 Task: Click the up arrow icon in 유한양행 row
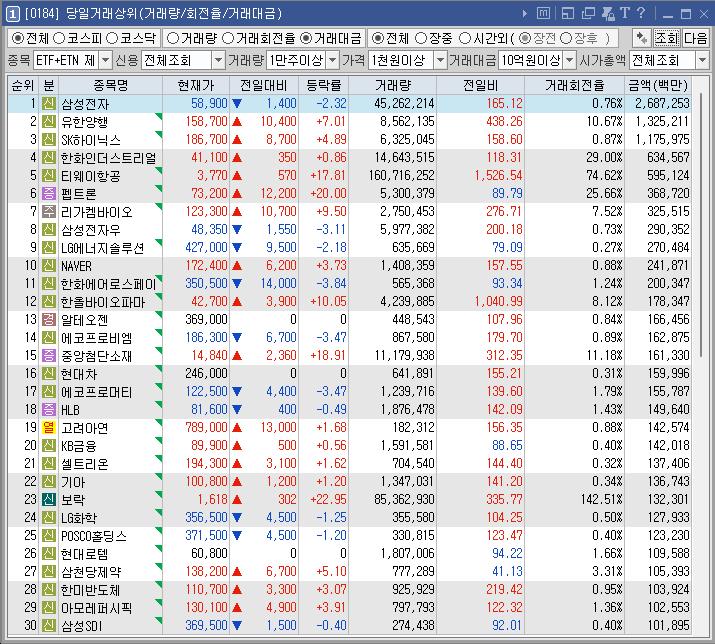coord(237,122)
